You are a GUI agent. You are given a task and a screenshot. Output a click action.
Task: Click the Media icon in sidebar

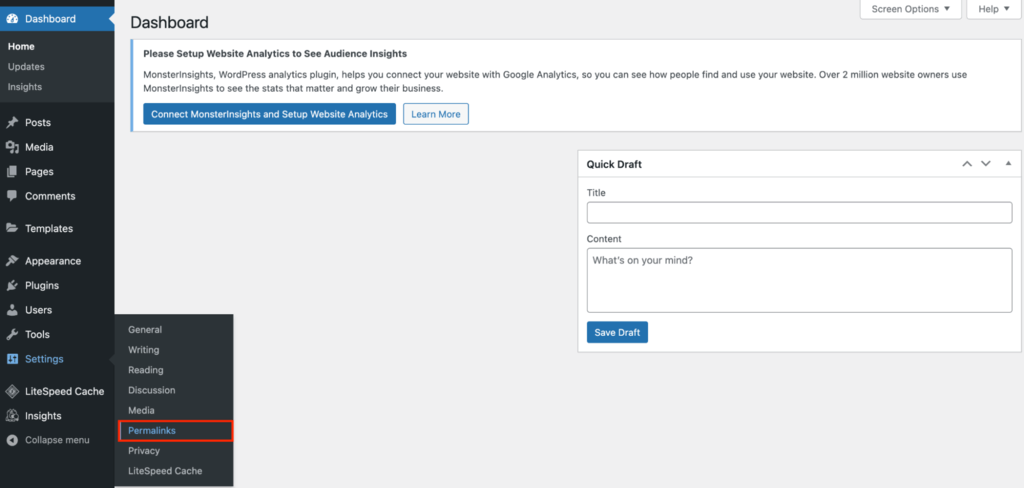point(12,147)
